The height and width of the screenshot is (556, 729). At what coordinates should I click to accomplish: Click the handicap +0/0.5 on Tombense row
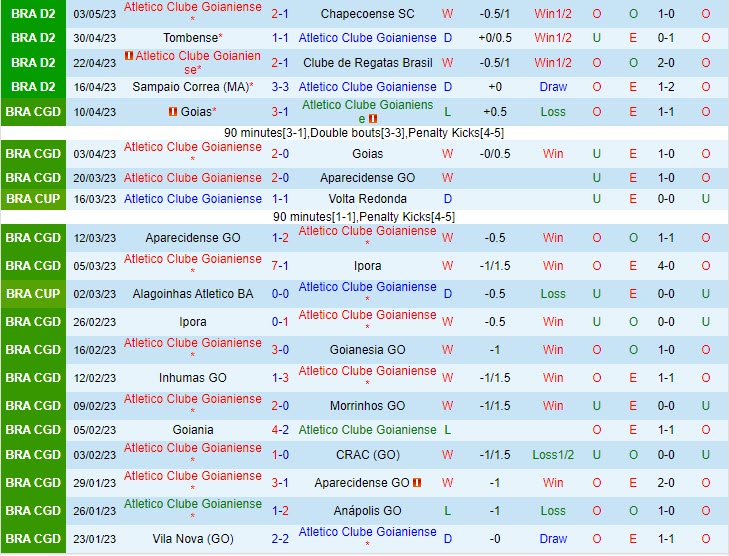click(x=495, y=38)
